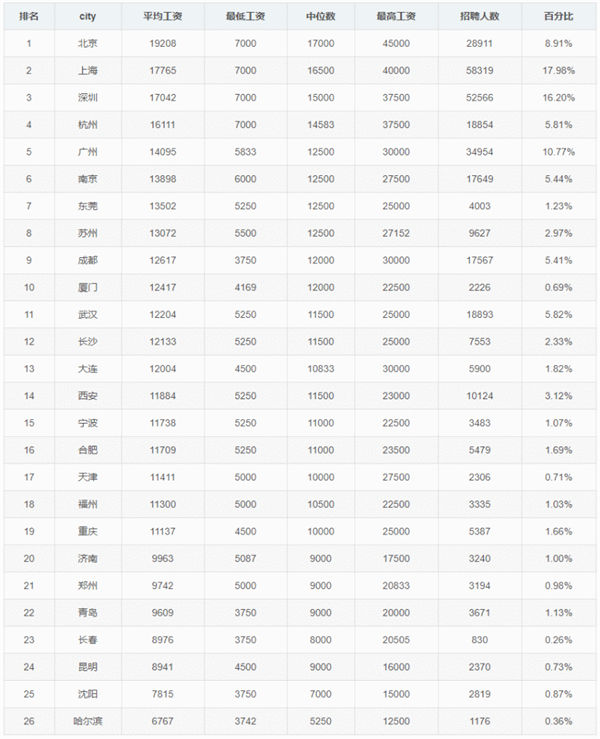Select the 杭州 row city name

[88, 125]
